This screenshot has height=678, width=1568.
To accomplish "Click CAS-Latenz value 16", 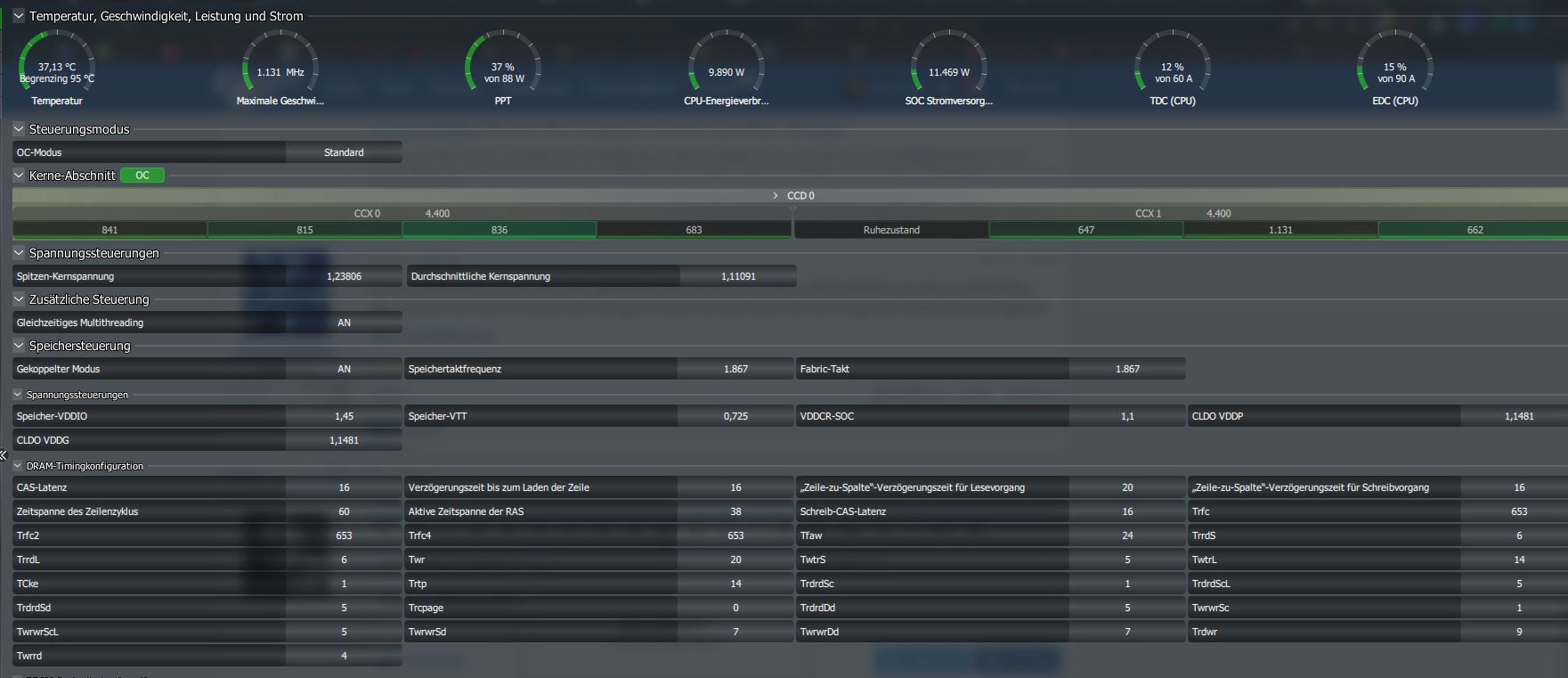I will [344, 487].
